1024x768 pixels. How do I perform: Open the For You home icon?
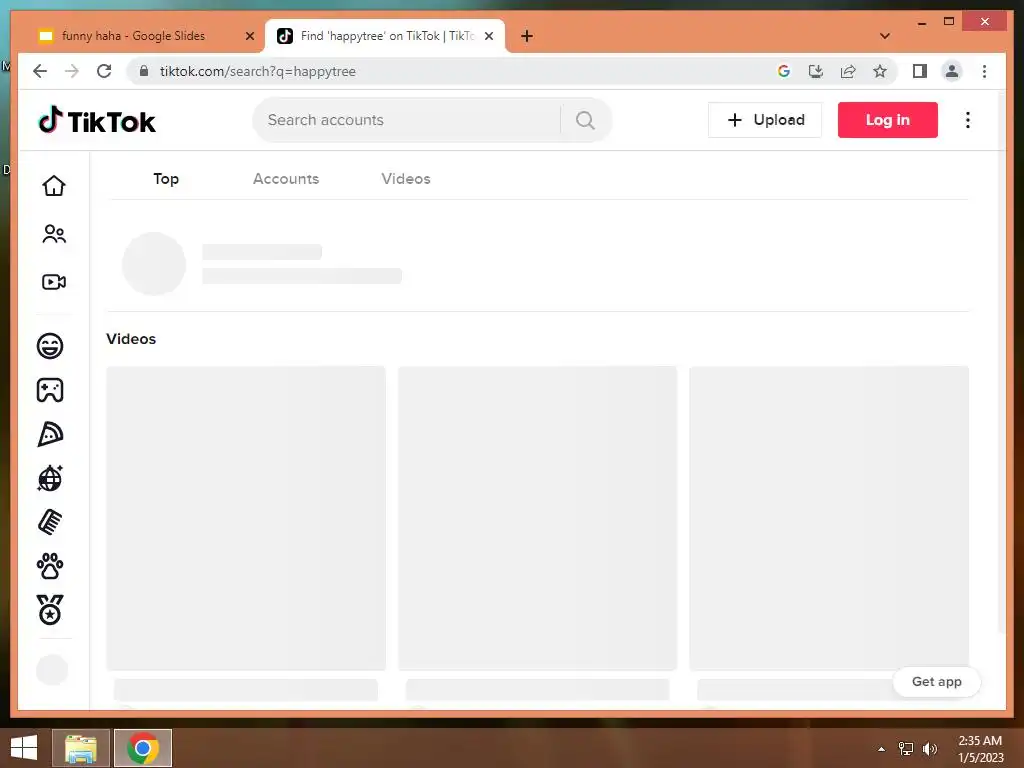(54, 185)
